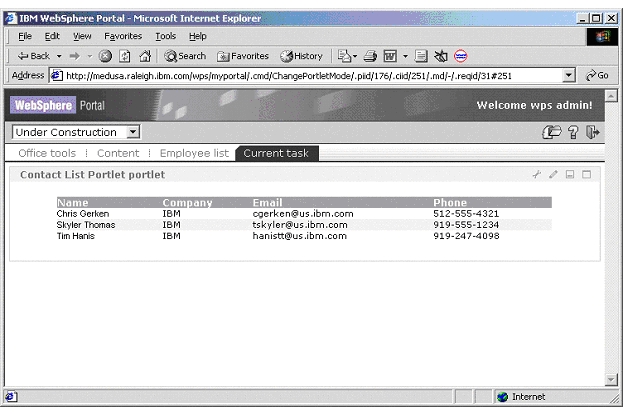Click the Name column header

pyautogui.click(x=73, y=203)
